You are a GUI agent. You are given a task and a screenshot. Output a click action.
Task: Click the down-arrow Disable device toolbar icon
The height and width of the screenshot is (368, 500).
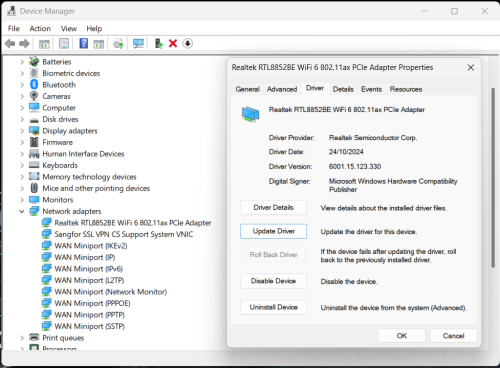coord(188,44)
